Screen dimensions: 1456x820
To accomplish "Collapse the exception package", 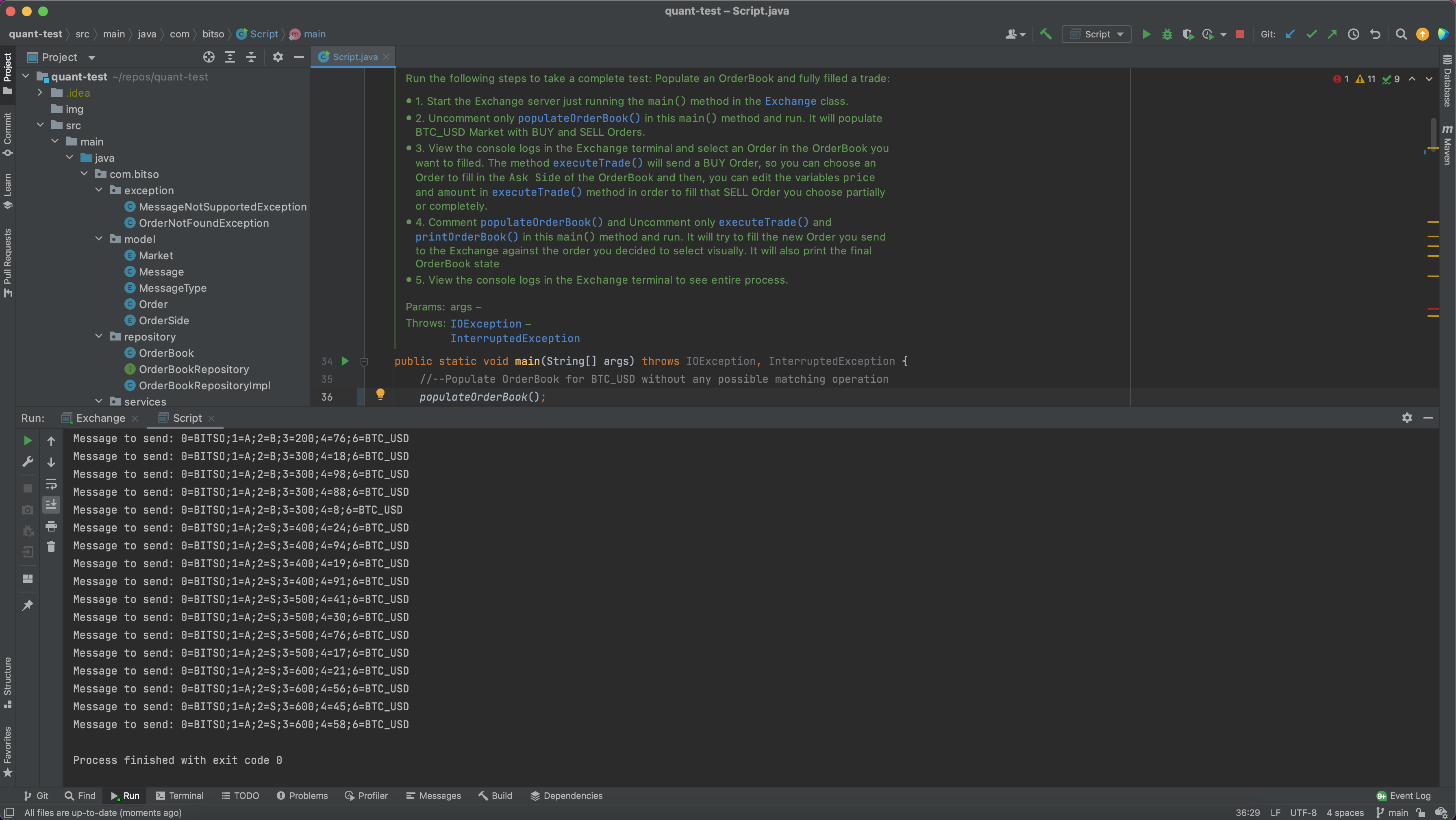I will tap(99, 190).
